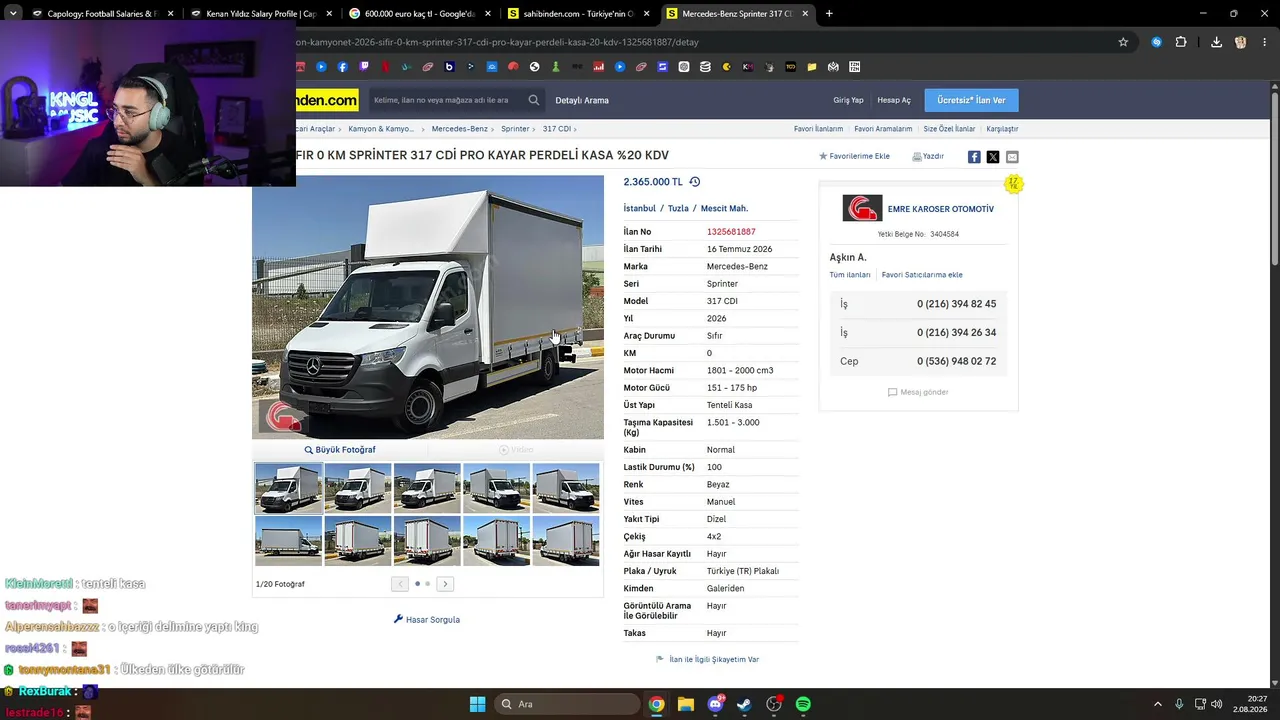Show hidden system tray icons

1158,704
